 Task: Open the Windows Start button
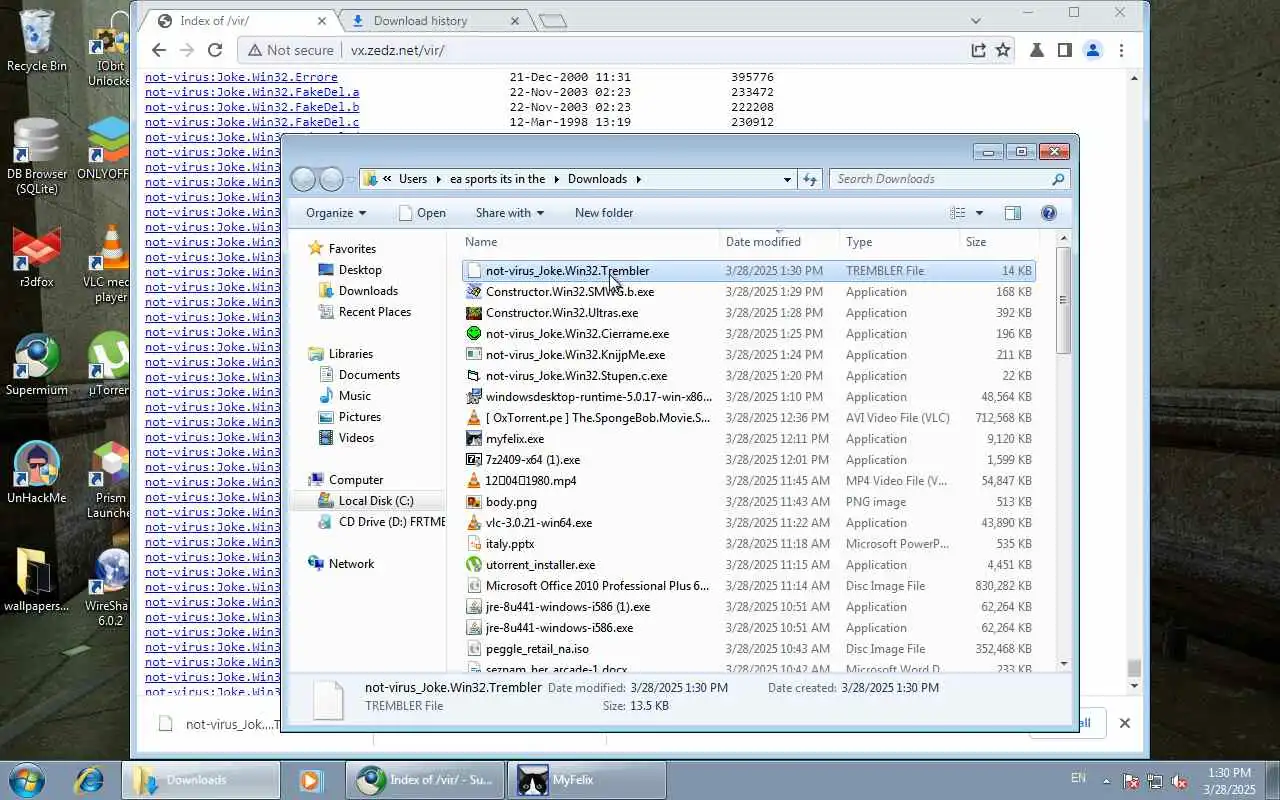[27, 780]
